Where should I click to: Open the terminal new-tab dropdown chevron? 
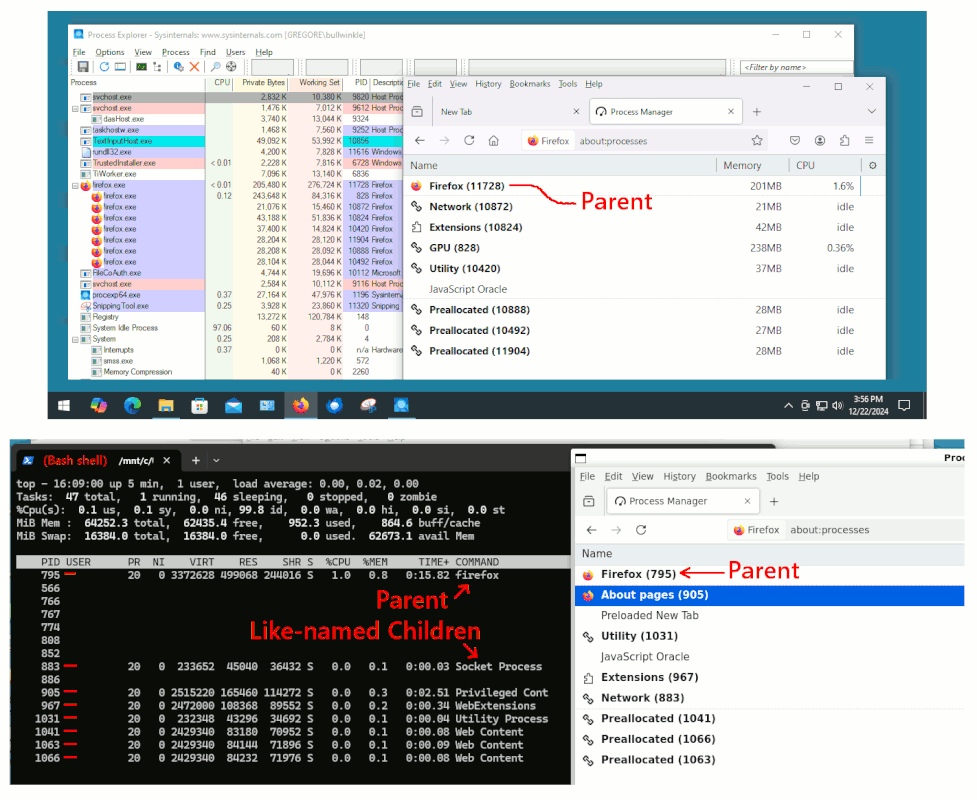[216, 461]
